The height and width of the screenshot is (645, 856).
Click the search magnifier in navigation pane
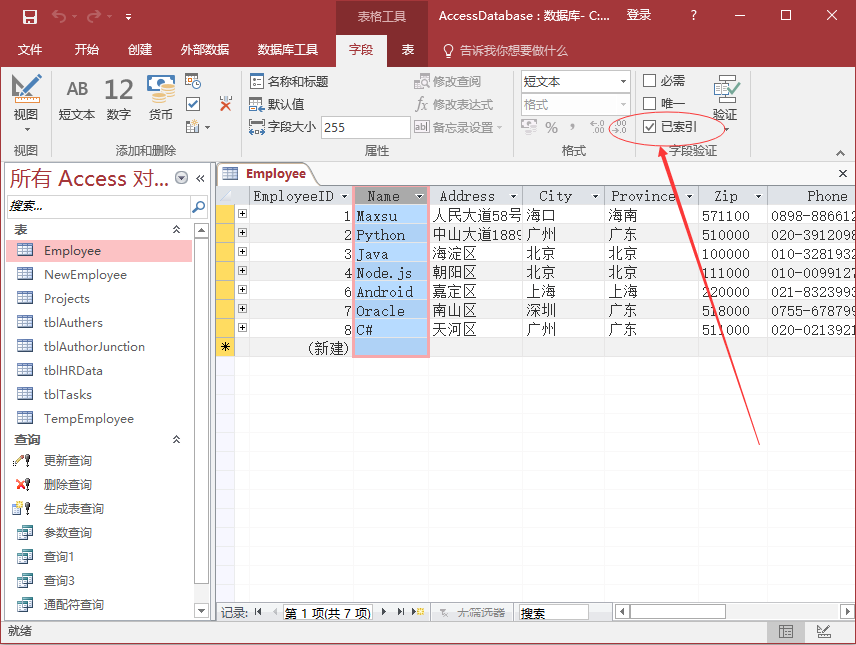click(198, 207)
